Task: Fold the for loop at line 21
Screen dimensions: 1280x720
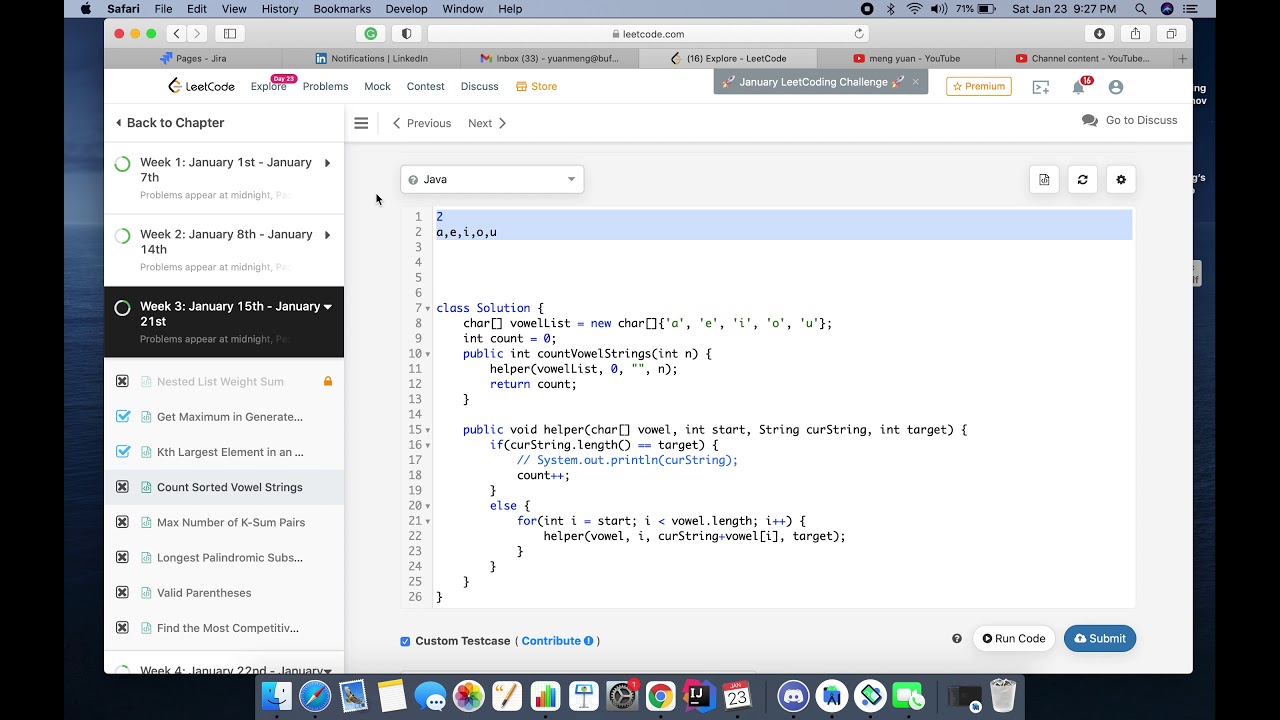Action: tap(429, 521)
